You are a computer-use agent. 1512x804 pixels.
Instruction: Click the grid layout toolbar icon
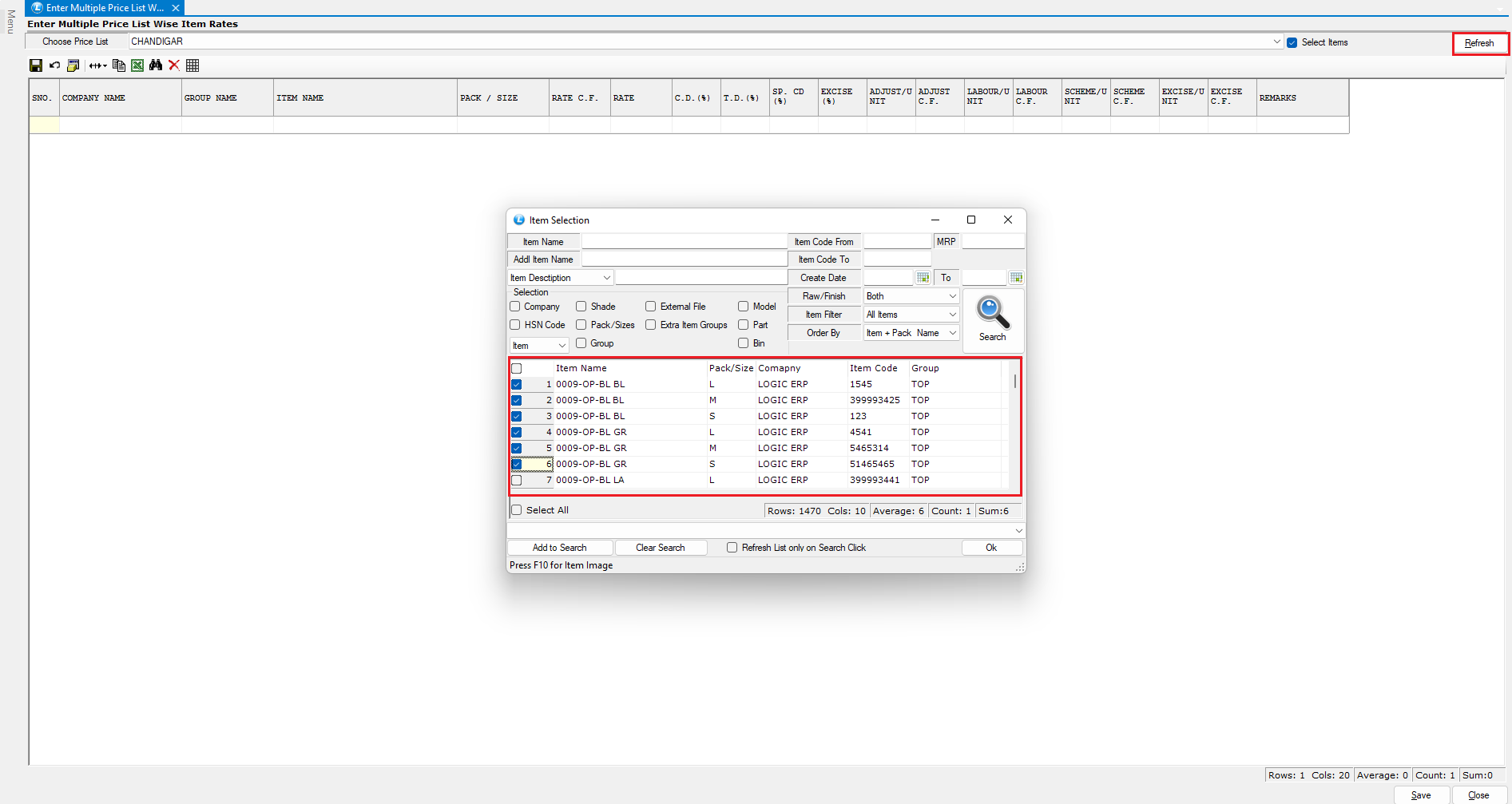pos(192,65)
